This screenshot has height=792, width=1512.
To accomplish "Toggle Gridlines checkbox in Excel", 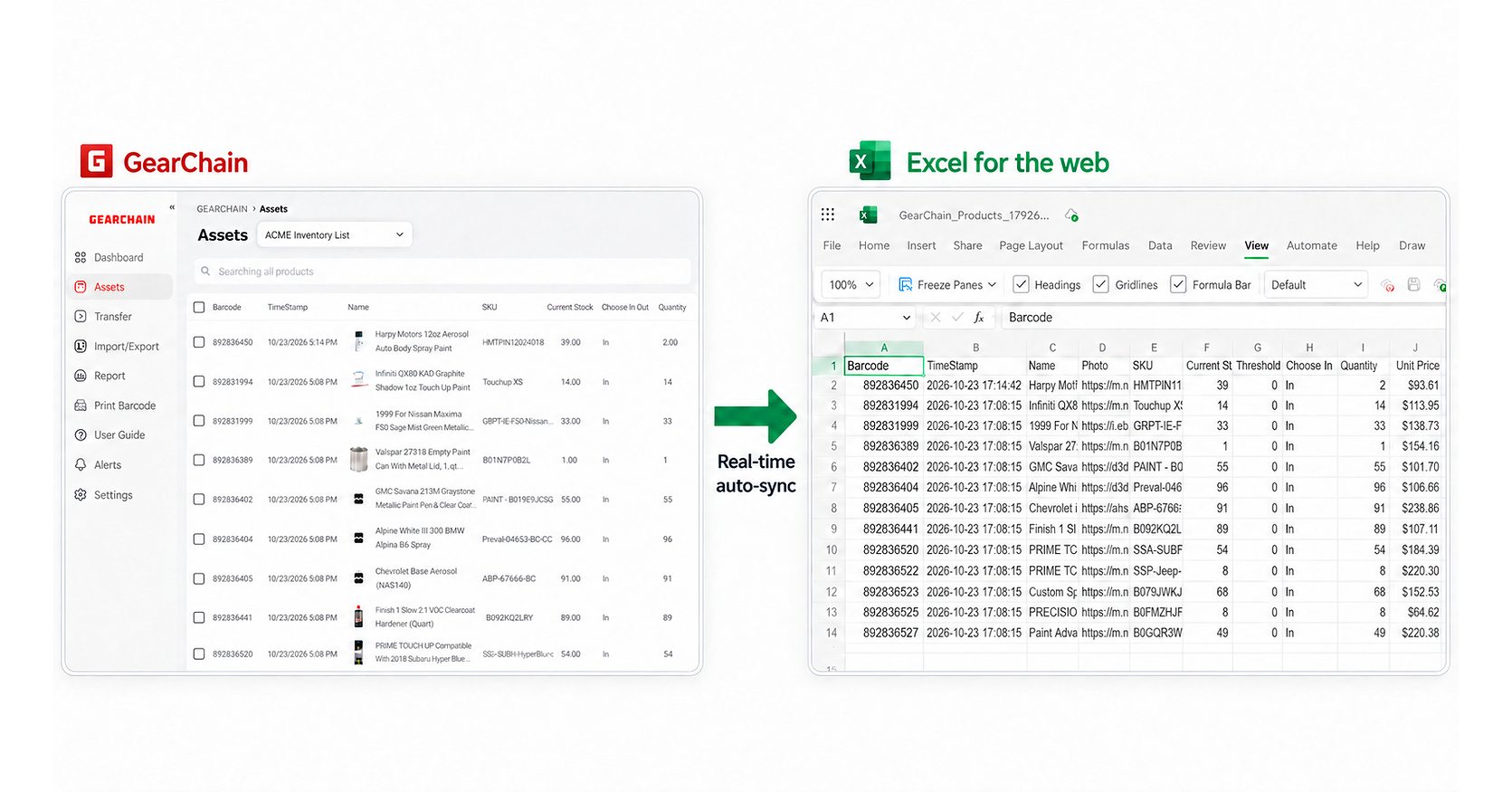I will coord(1100,284).
